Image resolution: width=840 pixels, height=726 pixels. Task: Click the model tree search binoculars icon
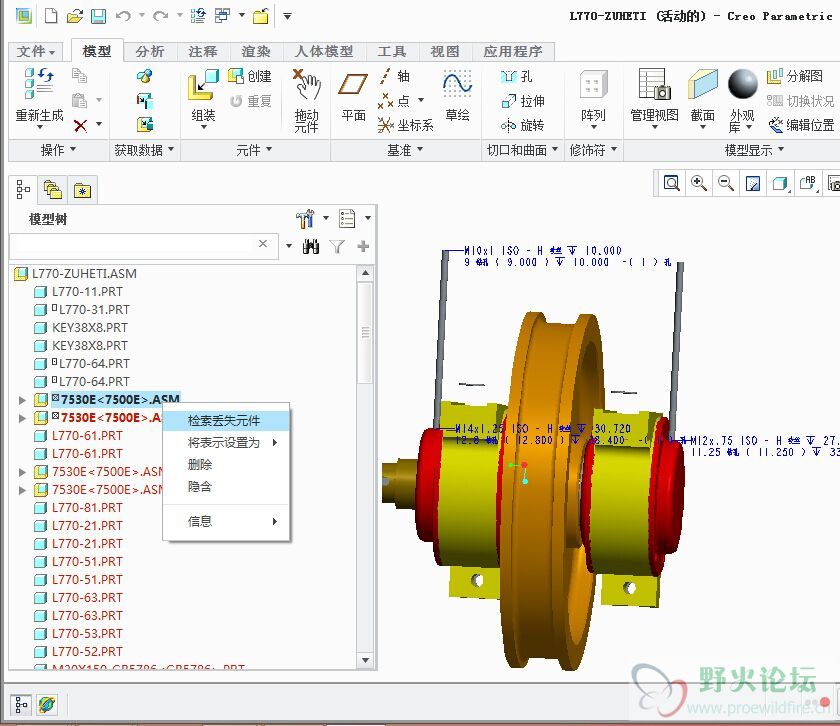[311, 246]
